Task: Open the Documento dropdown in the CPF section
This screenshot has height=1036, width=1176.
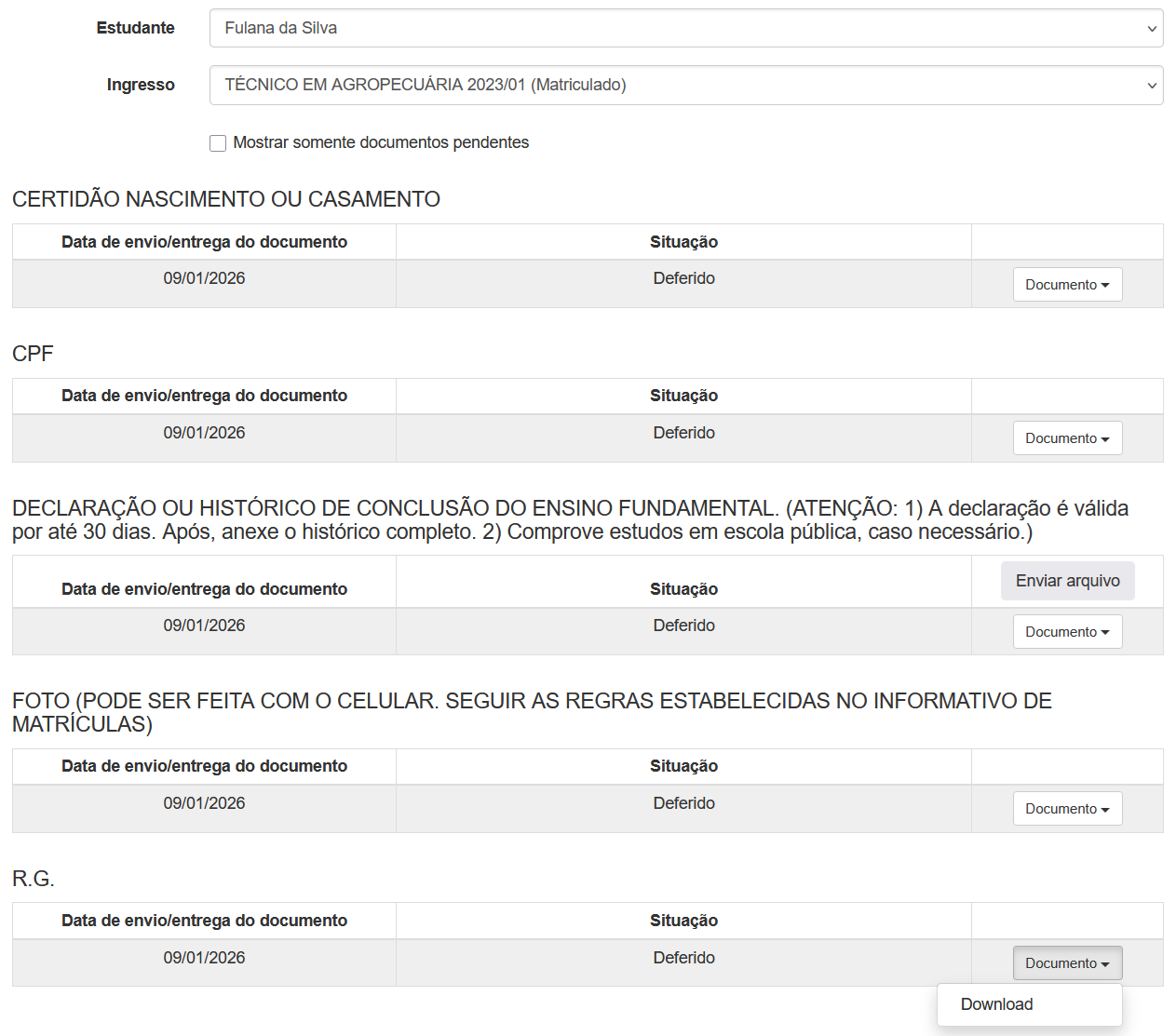Action: click(1067, 437)
